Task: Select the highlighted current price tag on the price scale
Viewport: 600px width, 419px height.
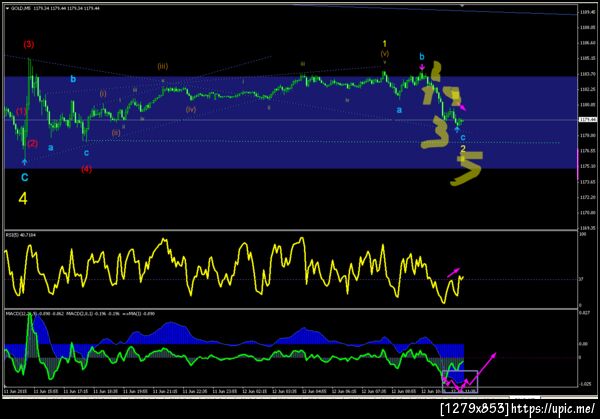Action: coord(588,120)
